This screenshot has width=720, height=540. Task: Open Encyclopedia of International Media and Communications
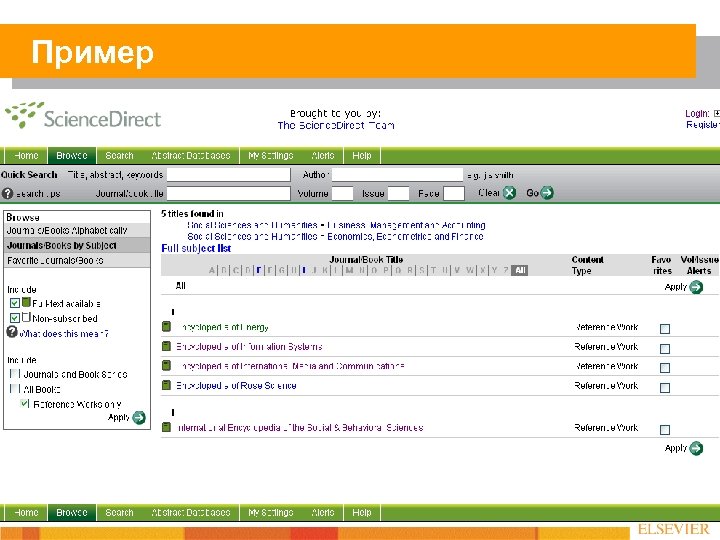coord(291,366)
